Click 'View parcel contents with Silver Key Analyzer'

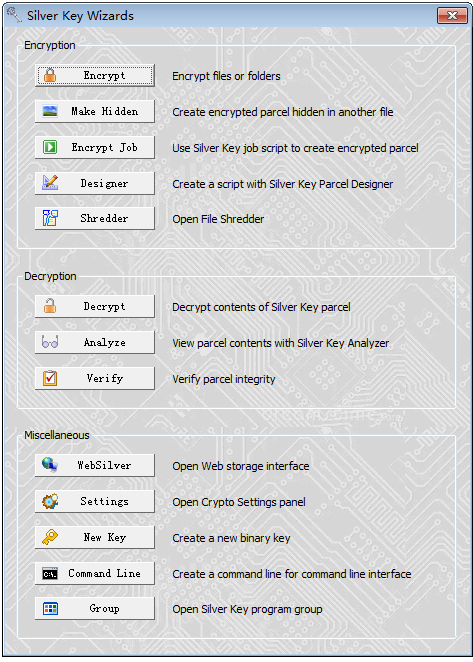280,343
